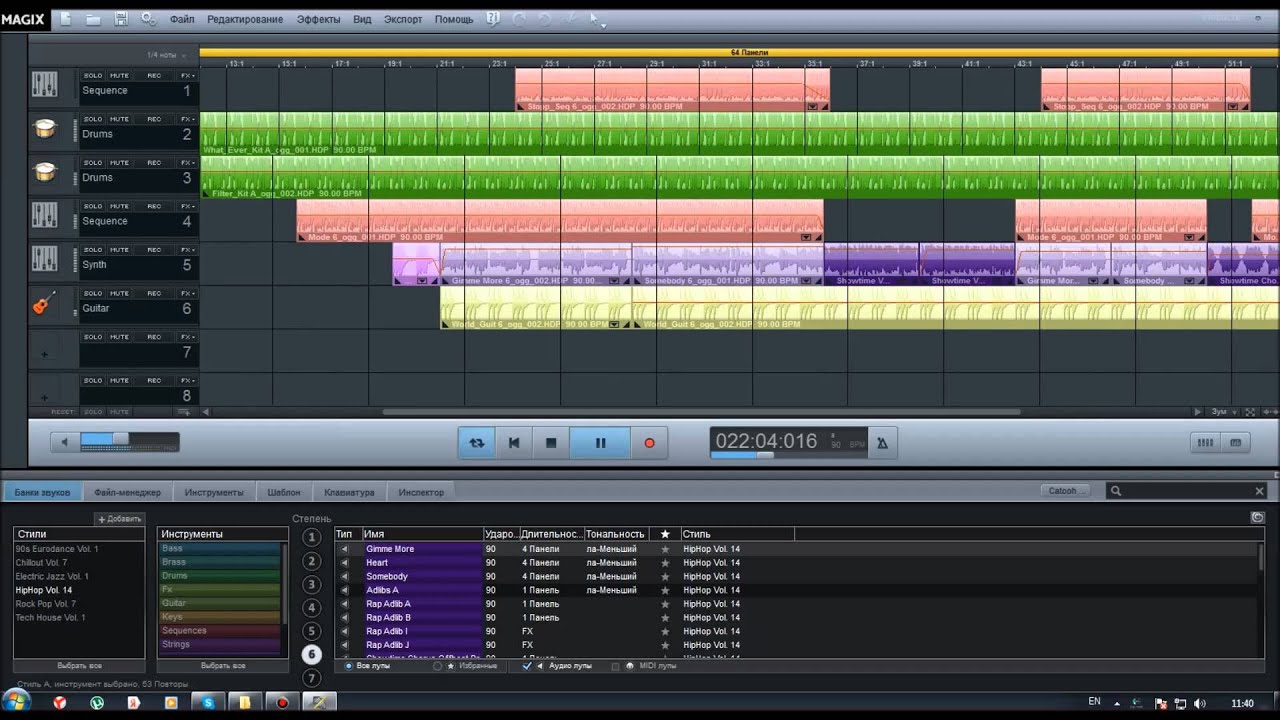Favorite the Somebody loop with its star
1280x720 pixels.
[x=665, y=577]
